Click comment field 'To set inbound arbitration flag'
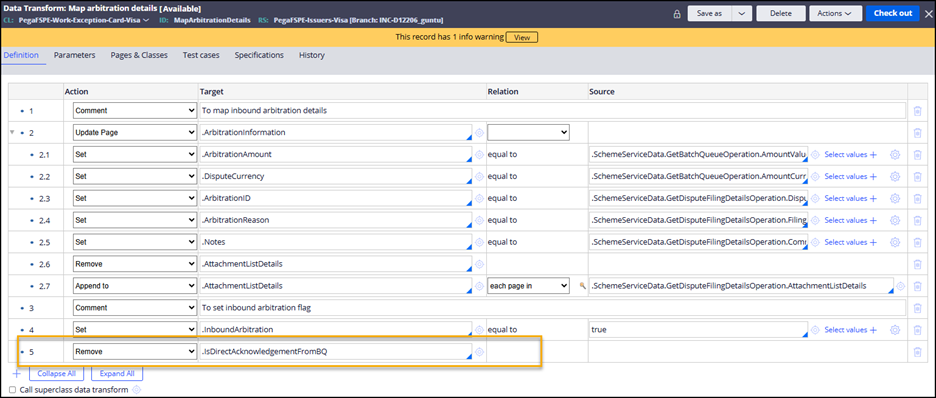Image resolution: width=936 pixels, height=398 pixels. click(x=553, y=308)
